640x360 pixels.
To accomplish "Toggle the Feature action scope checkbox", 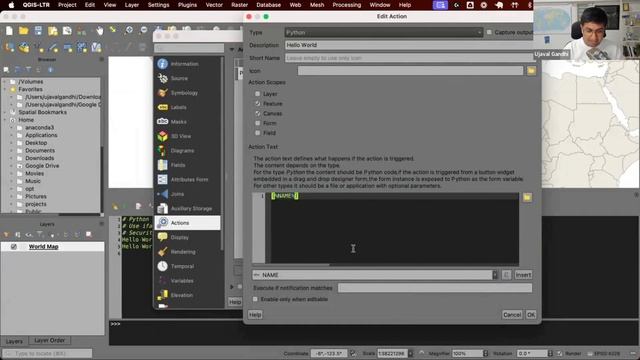I will 258,104.
